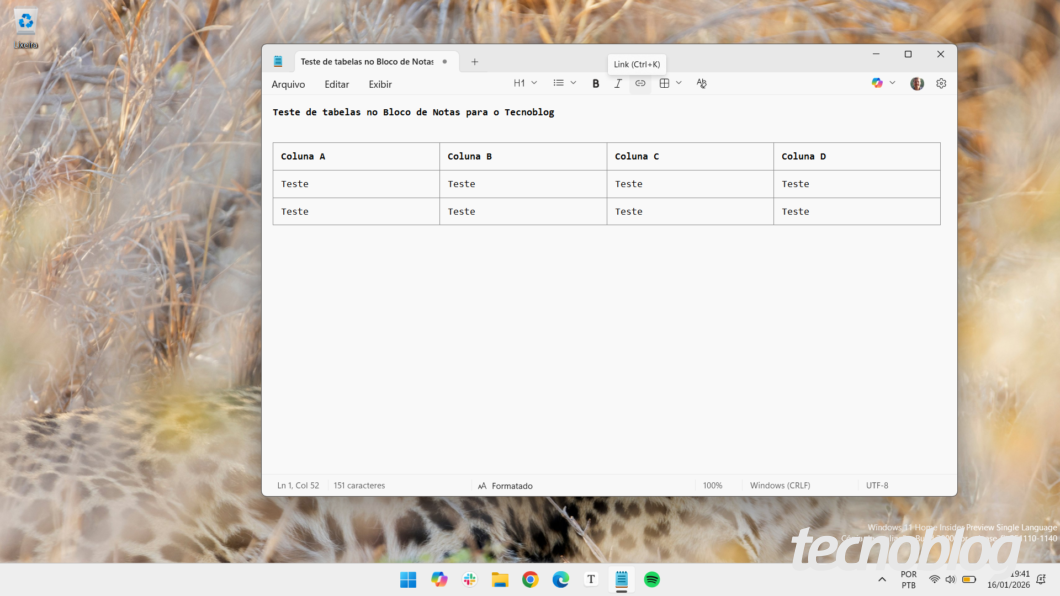Open the Exibir menu
Screen dimensions: 1060x596
point(379,84)
